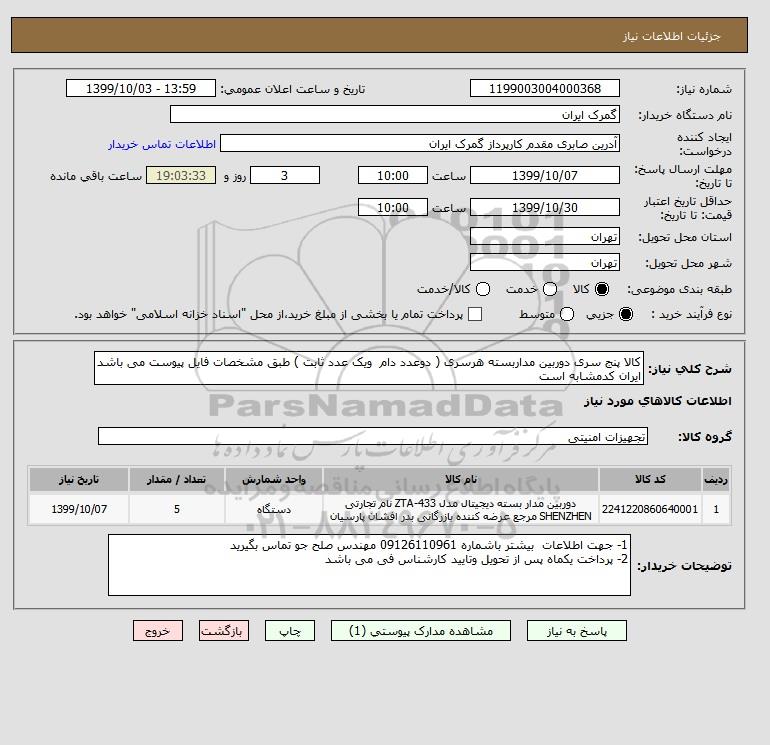The width and height of the screenshot is (770, 745).
Task: Click the product name cell with ZTA-433
Action: (x=461, y=509)
